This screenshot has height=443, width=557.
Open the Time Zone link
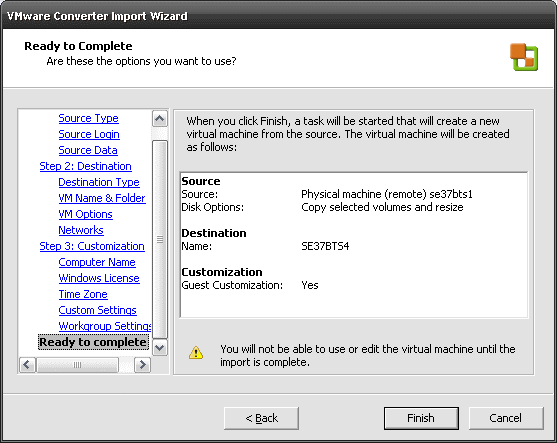83,294
